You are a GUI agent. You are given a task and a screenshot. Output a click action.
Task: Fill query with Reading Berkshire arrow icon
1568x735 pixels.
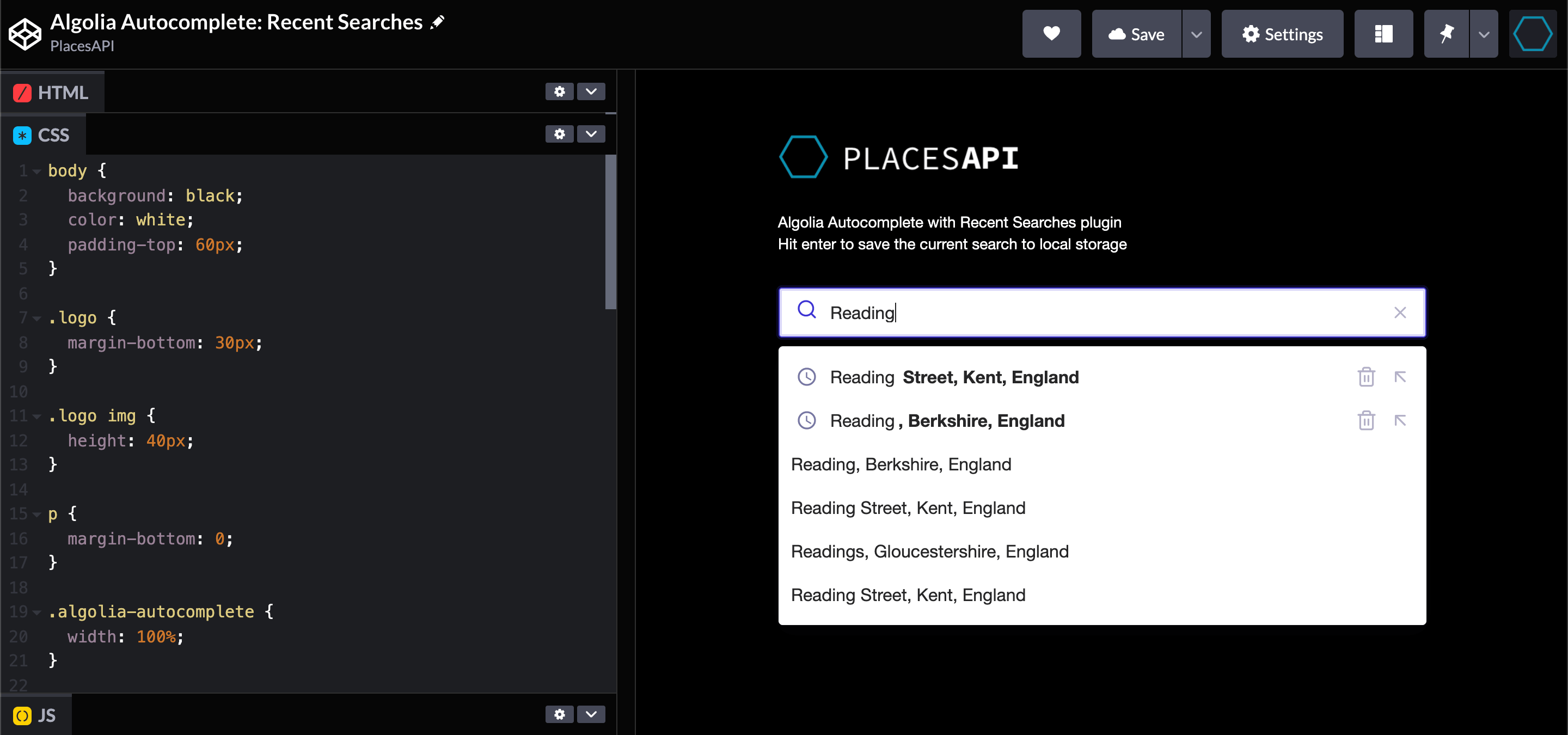click(x=1400, y=420)
